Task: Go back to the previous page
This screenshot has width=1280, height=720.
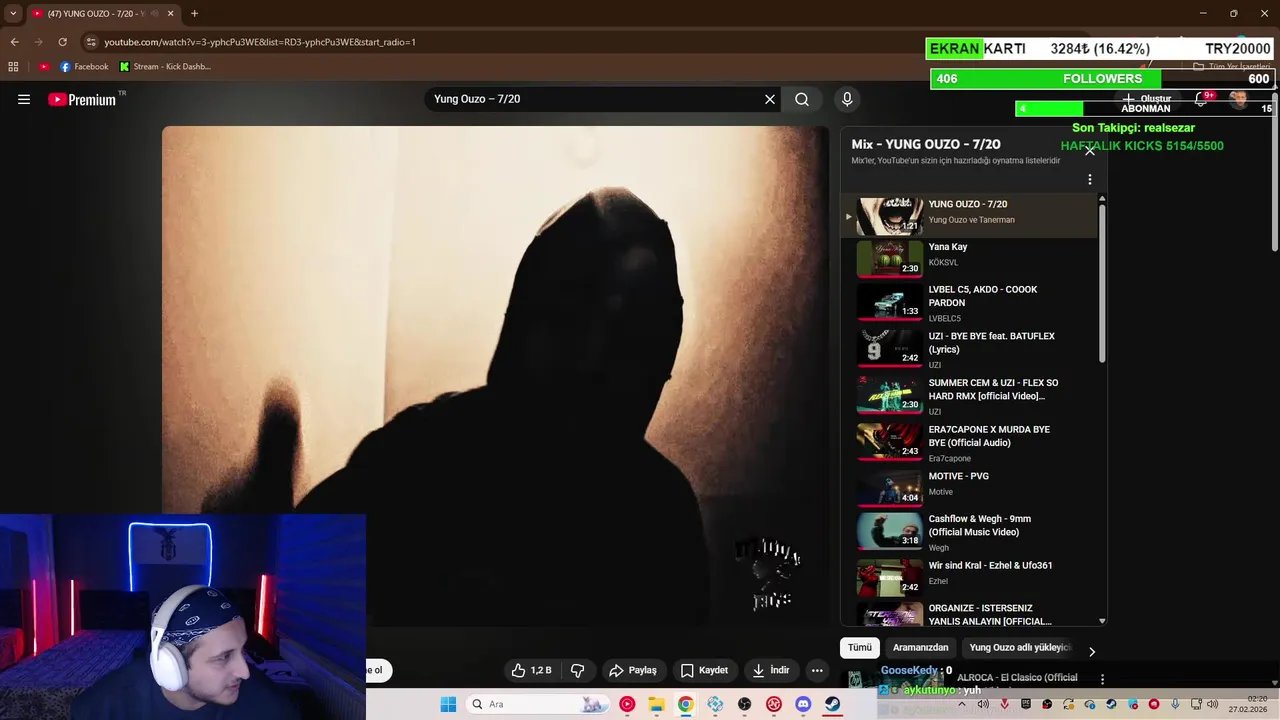Action: coord(14,42)
